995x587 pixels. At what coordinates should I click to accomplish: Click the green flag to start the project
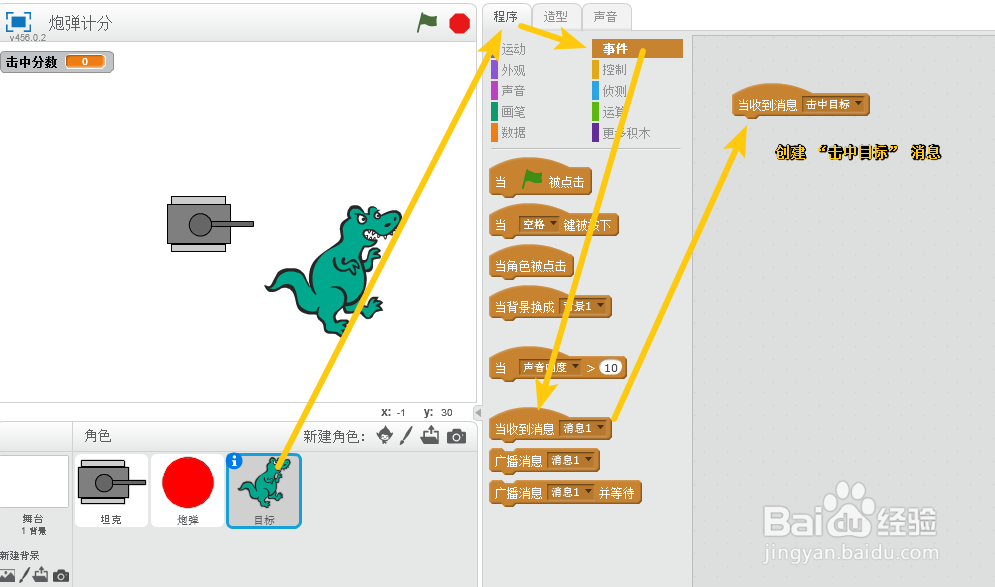point(427,23)
